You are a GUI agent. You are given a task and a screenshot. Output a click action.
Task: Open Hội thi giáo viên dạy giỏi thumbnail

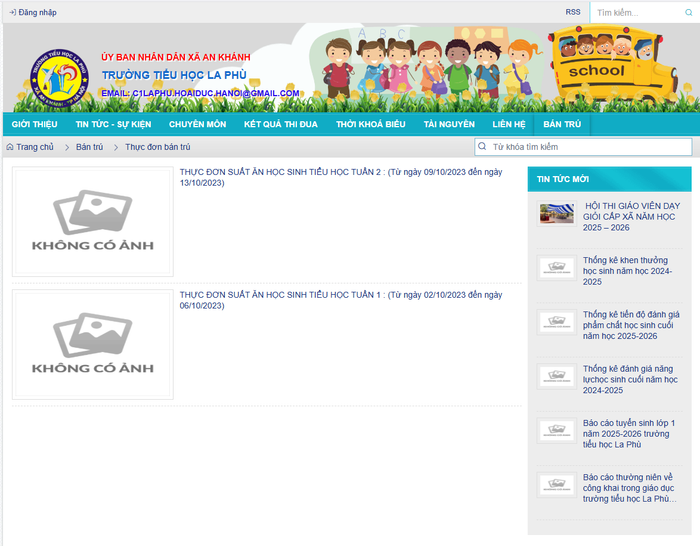coord(557,213)
